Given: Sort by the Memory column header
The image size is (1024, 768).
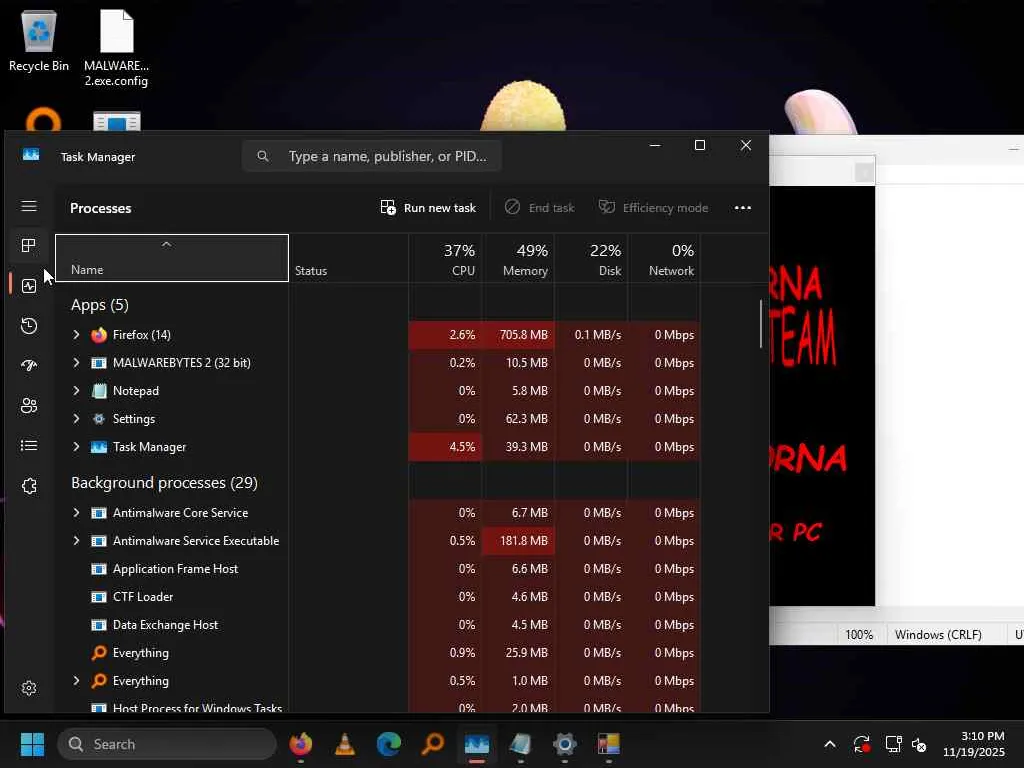Looking at the screenshot, I should point(519,258).
